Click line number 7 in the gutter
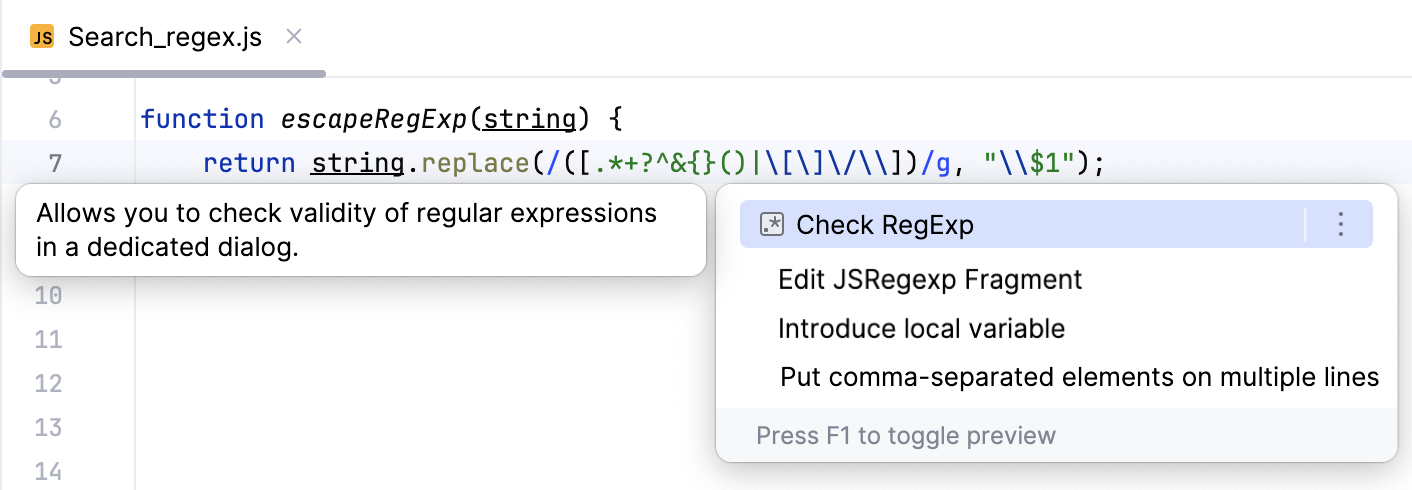This screenshot has width=1412, height=490. 54,164
